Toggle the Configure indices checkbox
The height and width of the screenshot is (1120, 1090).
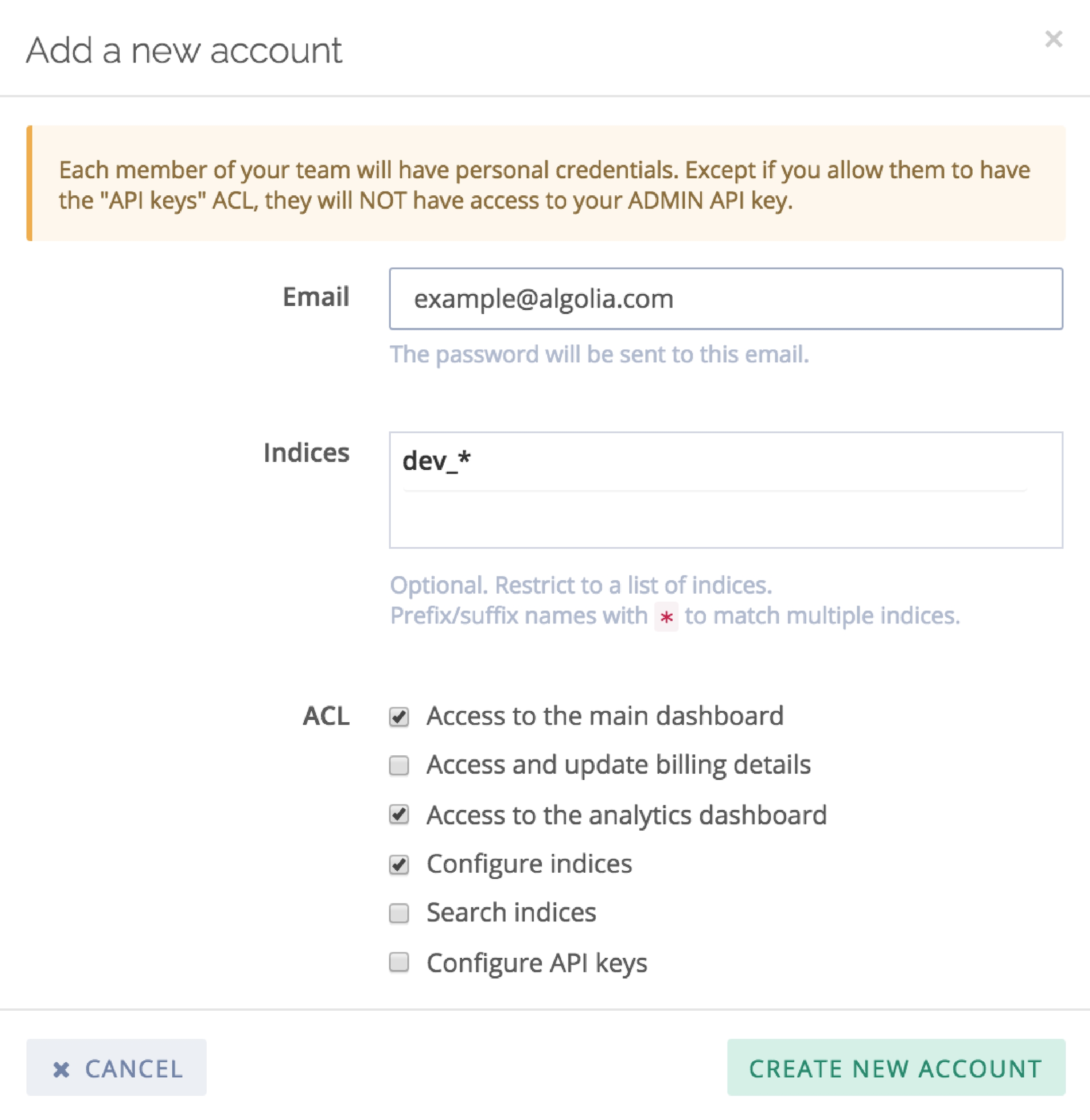(399, 864)
